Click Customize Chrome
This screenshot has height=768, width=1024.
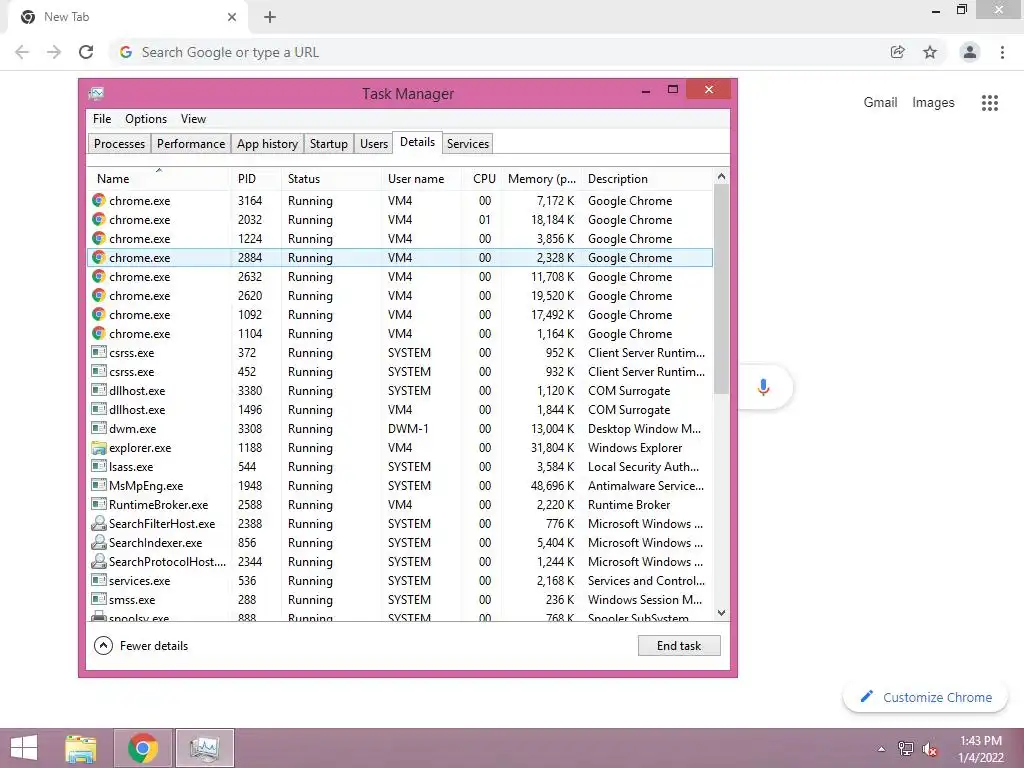tap(926, 697)
